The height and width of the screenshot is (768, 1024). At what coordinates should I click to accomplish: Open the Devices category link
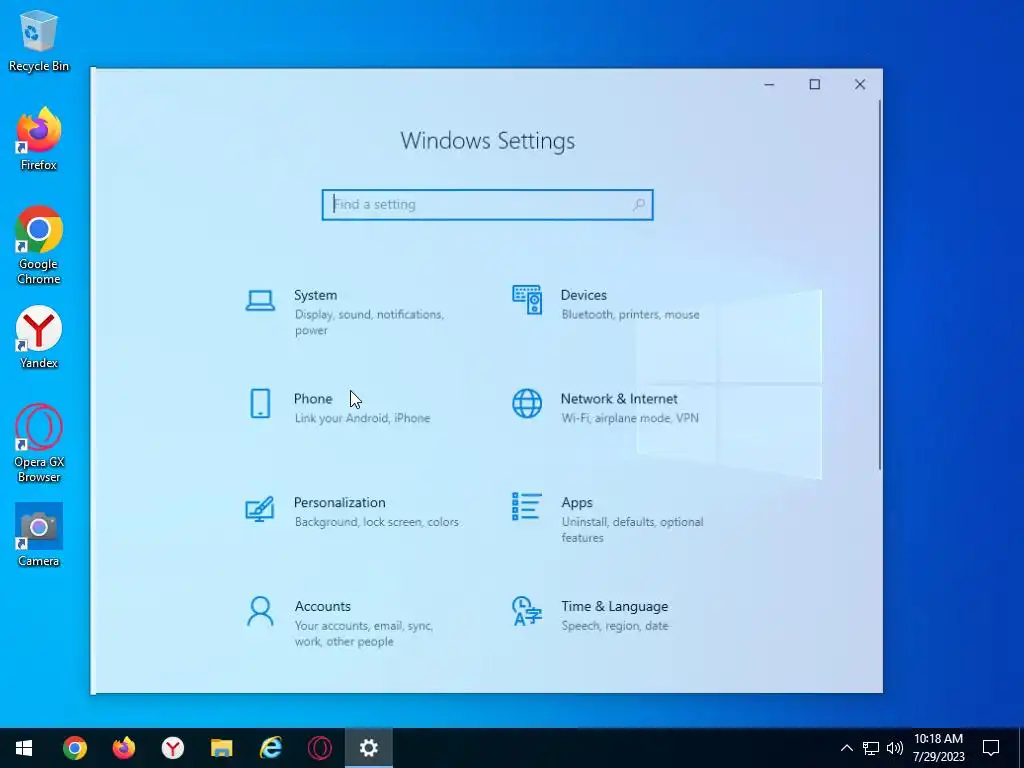584,295
